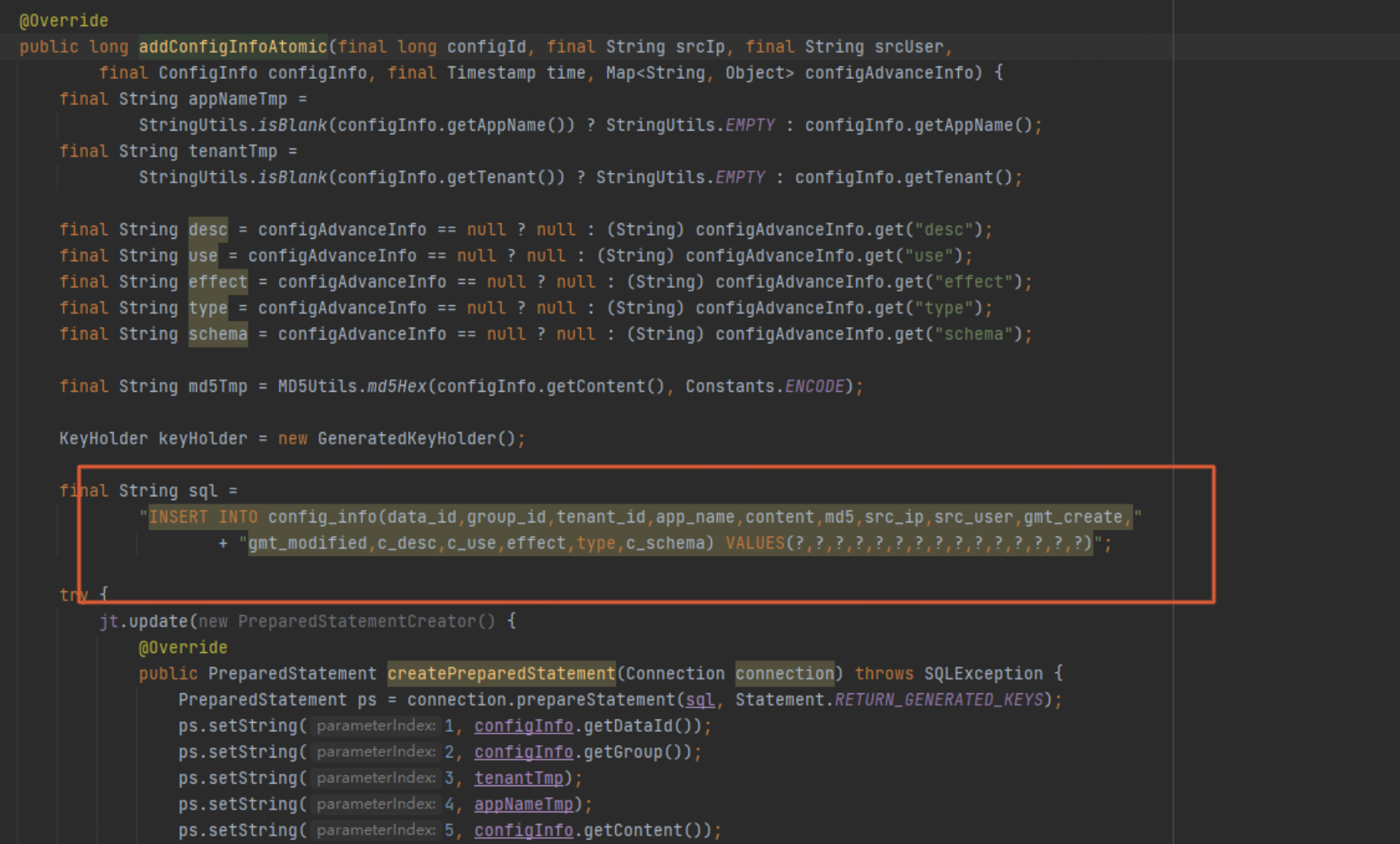
Task: Click the try keyword
Action: [74, 595]
